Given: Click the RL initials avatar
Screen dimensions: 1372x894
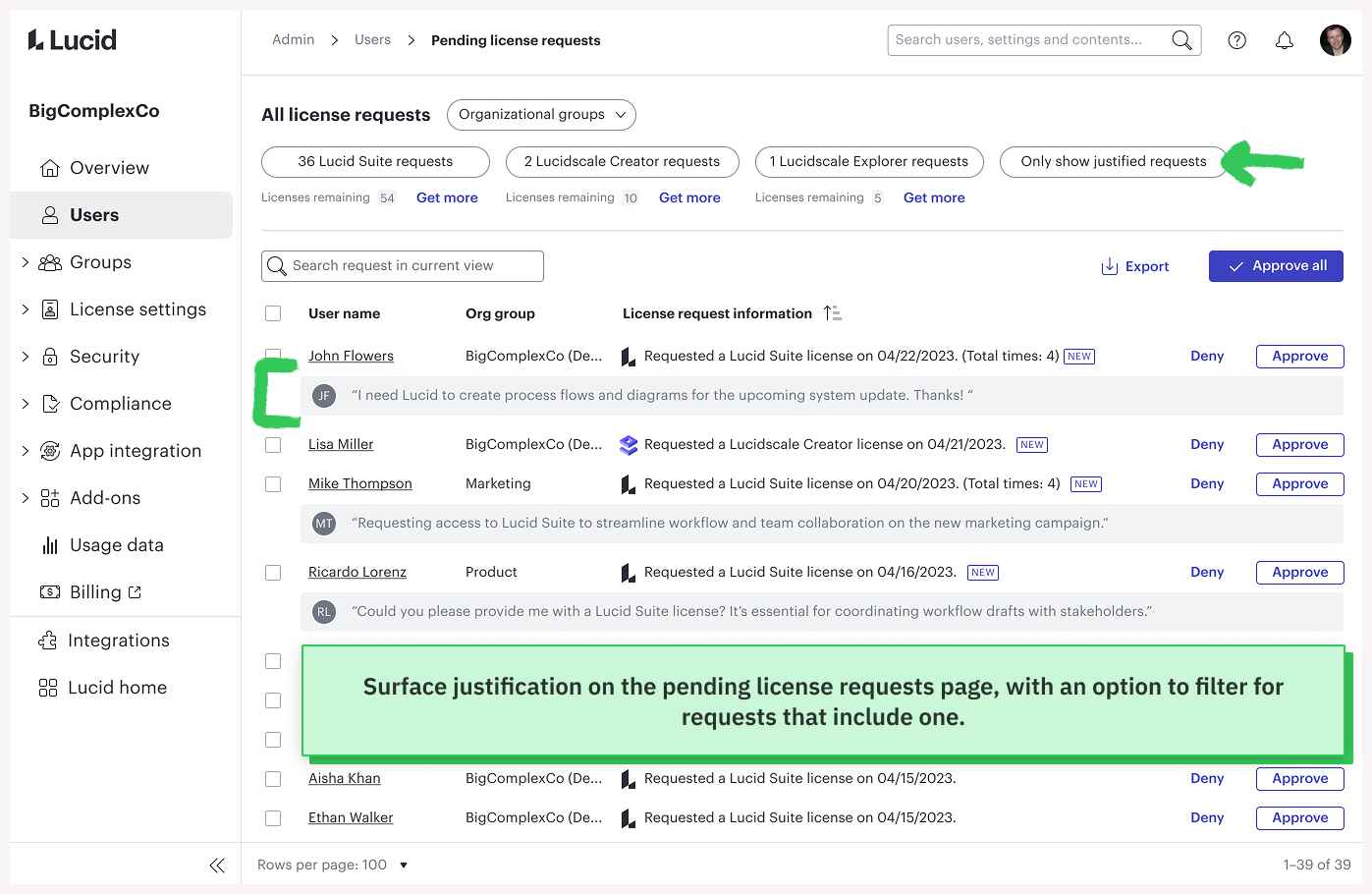Looking at the screenshot, I should (x=324, y=612).
